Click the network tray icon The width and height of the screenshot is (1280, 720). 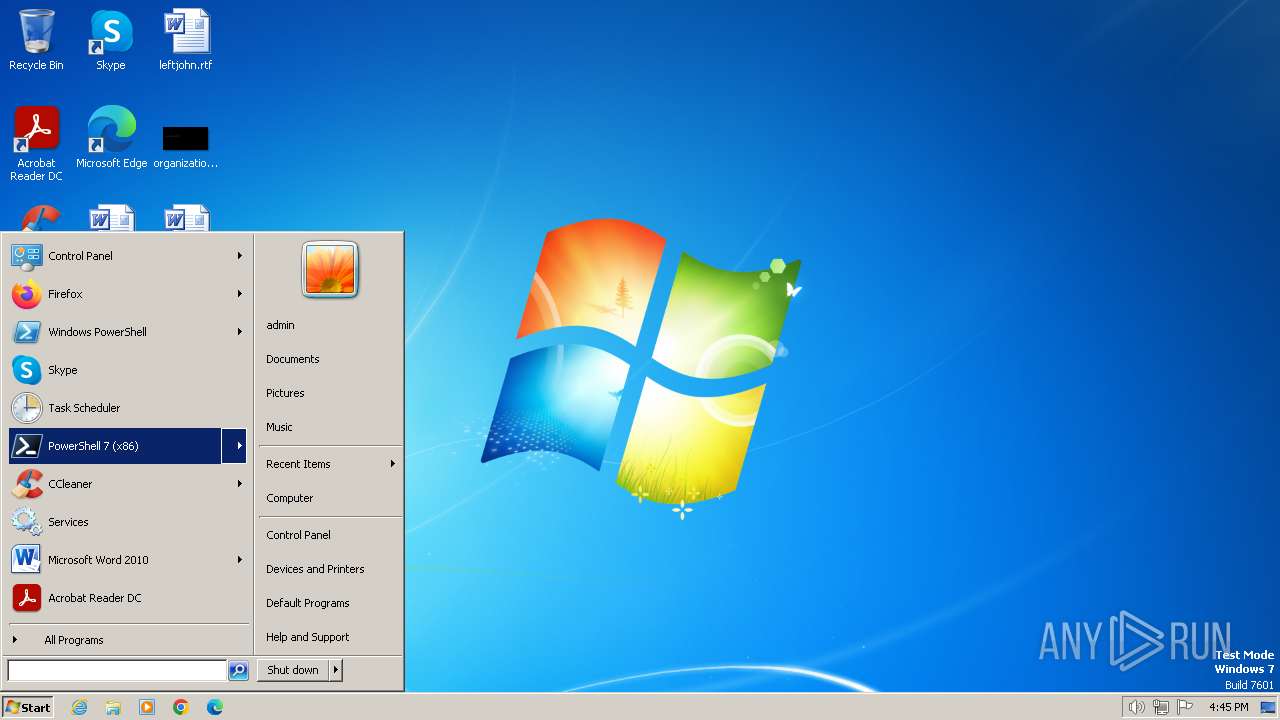point(1161,707)
